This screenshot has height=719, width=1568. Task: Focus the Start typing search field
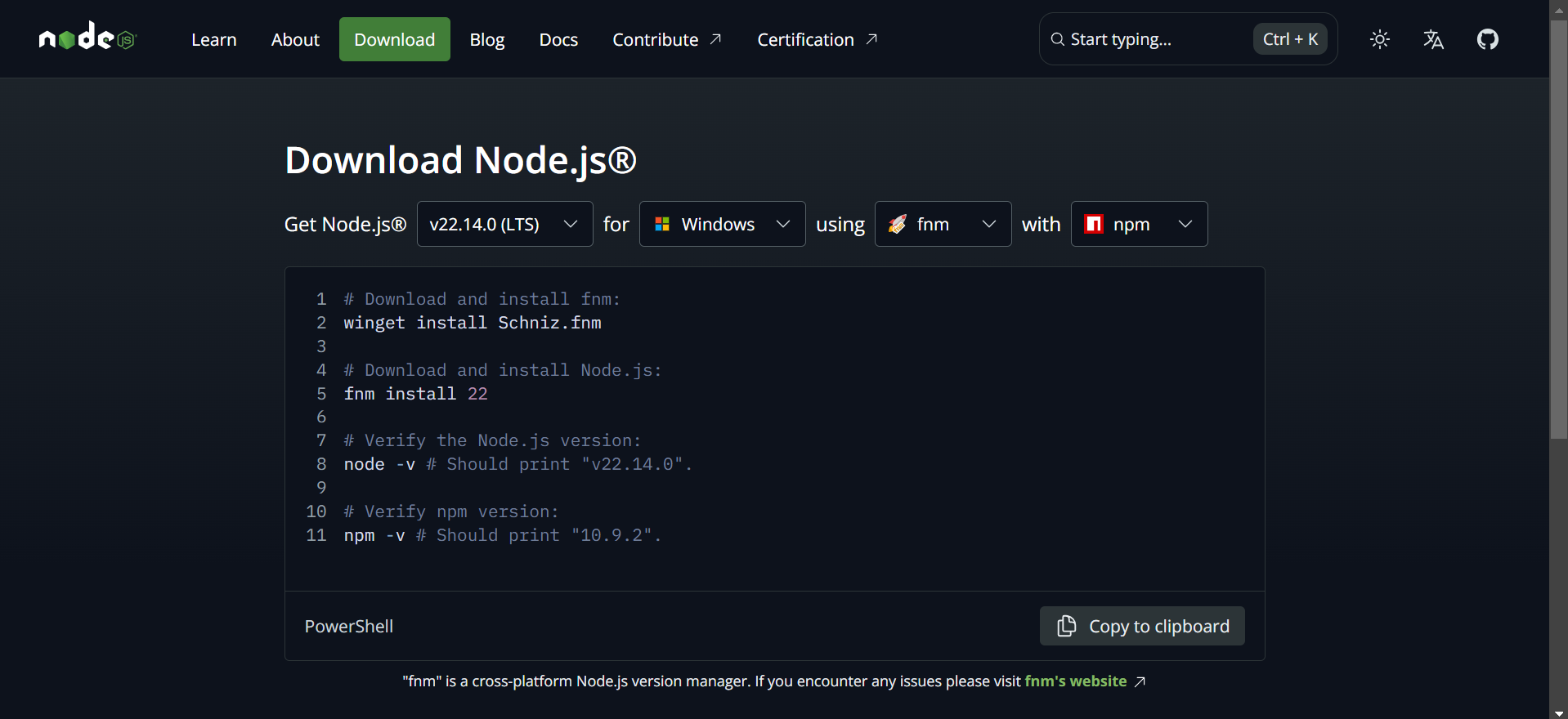point(1189,39)
